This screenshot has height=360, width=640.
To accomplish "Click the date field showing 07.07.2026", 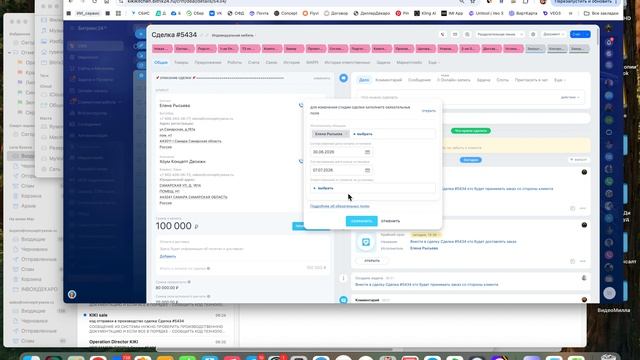I will [x=341, y=170].
